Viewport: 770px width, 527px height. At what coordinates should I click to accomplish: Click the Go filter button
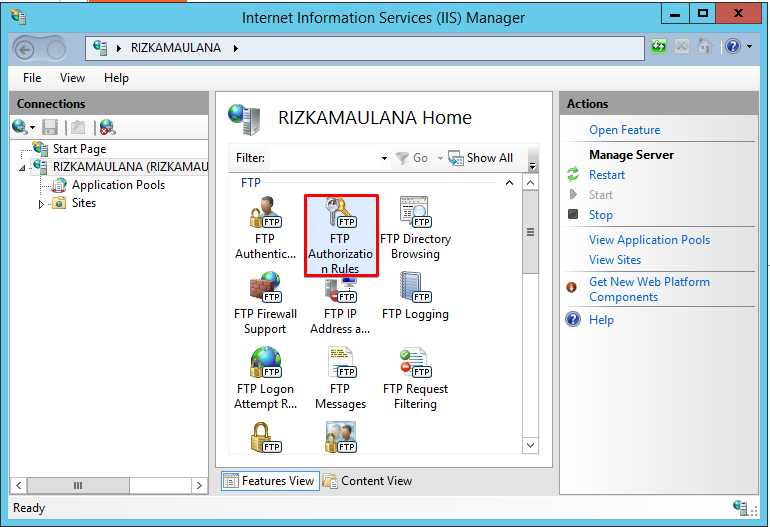tap(413, 158)
